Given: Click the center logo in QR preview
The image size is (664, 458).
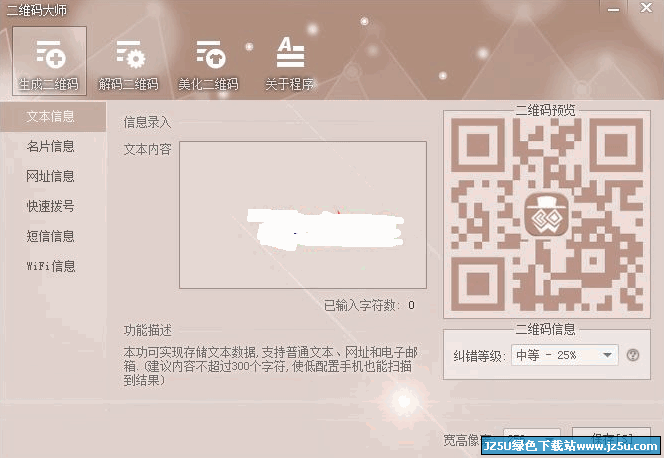Looking at the screenshot, I should [546, 215].
